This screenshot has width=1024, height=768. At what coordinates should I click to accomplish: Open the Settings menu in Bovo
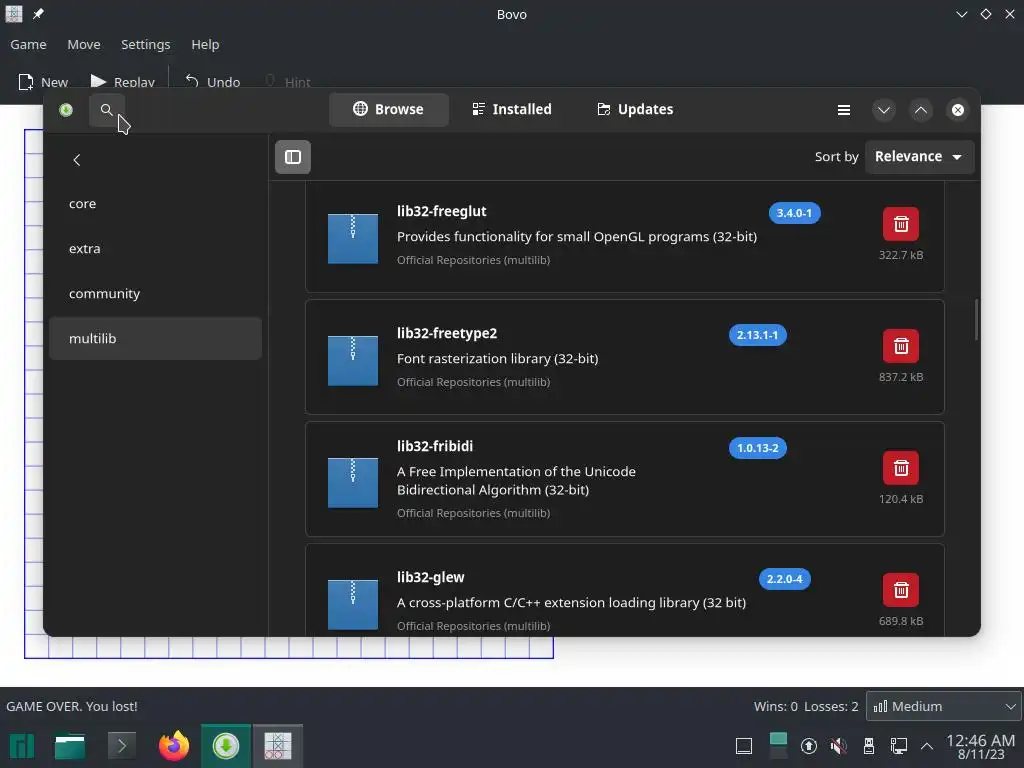[x=146, y=44]
